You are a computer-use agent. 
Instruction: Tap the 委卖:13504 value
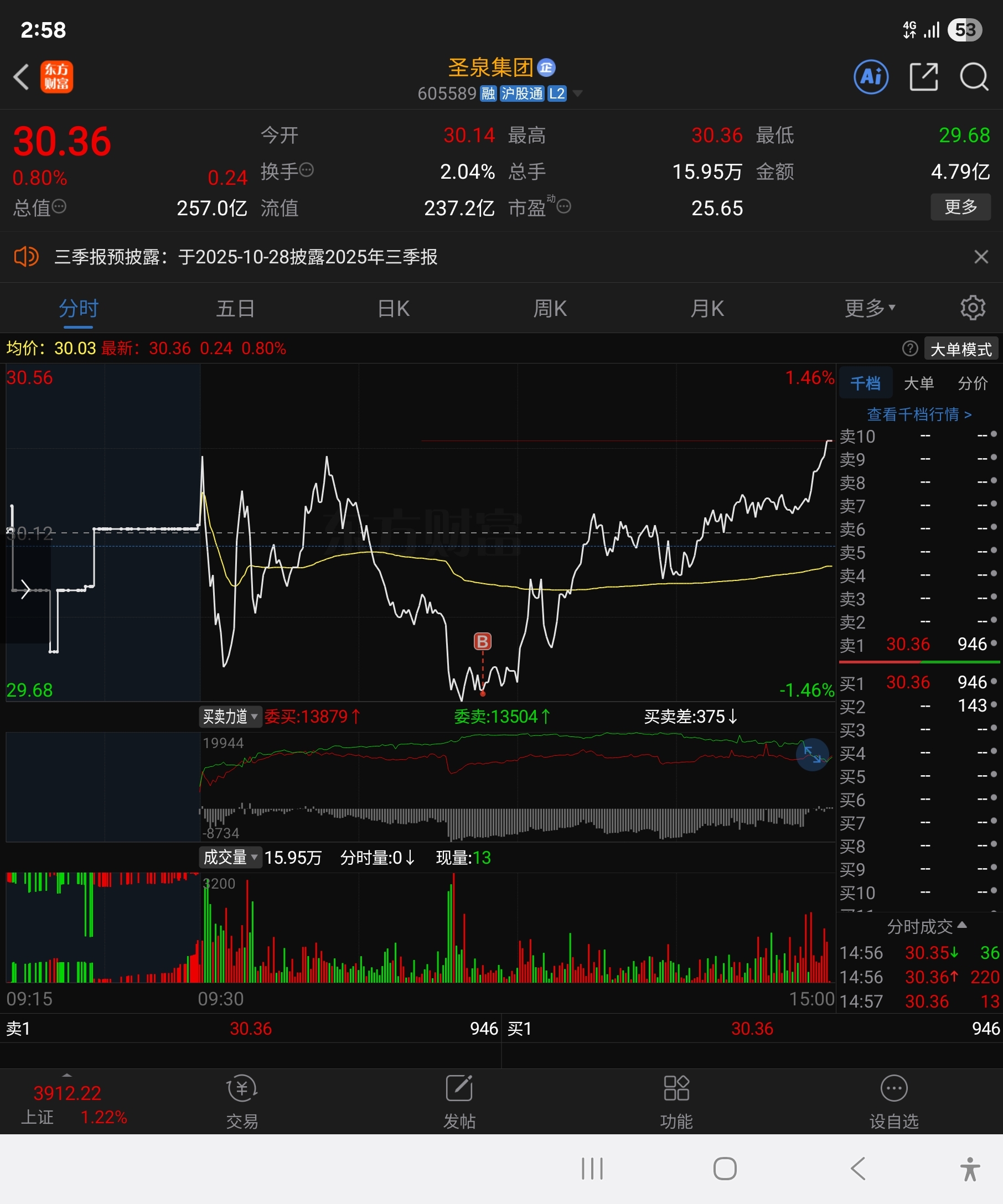(x=503, y=716)
